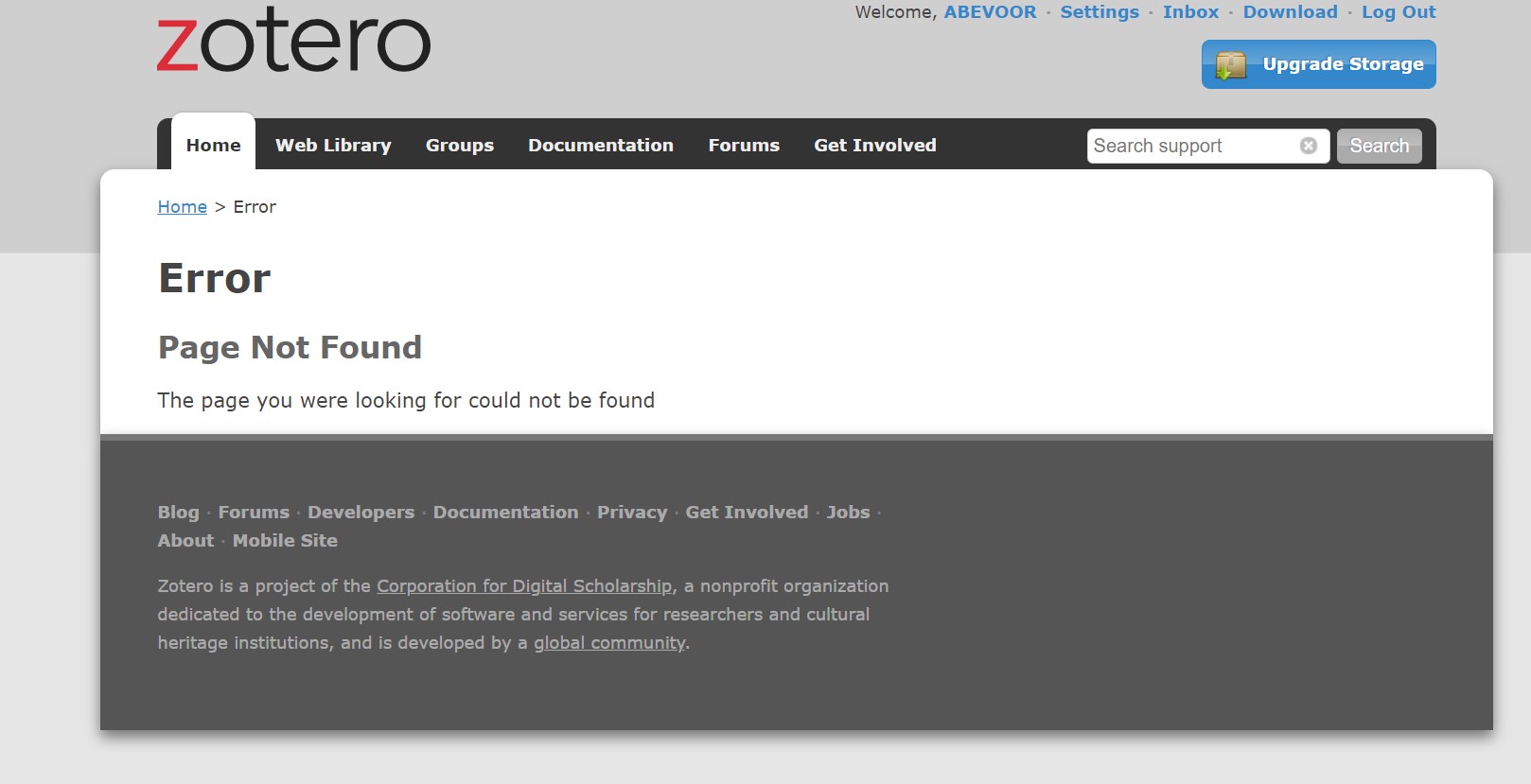Go to the Forums nav tab

coord(744,145)
